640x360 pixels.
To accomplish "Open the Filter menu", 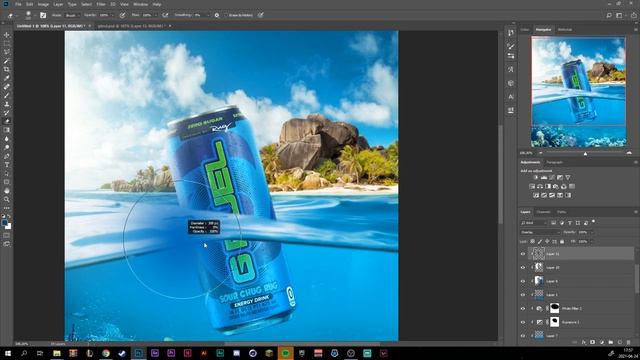I will pos(101,4).
